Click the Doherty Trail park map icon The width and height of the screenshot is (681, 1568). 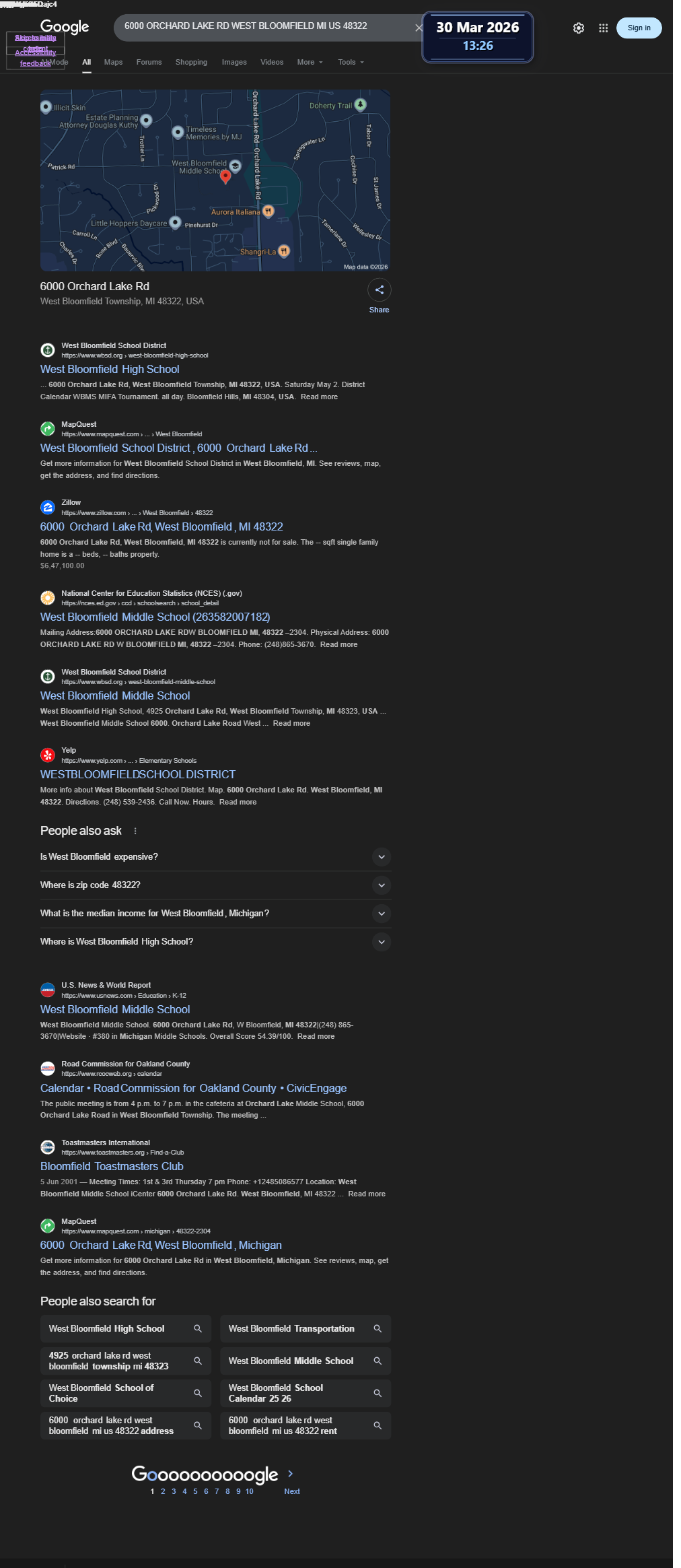pos(361,105)
